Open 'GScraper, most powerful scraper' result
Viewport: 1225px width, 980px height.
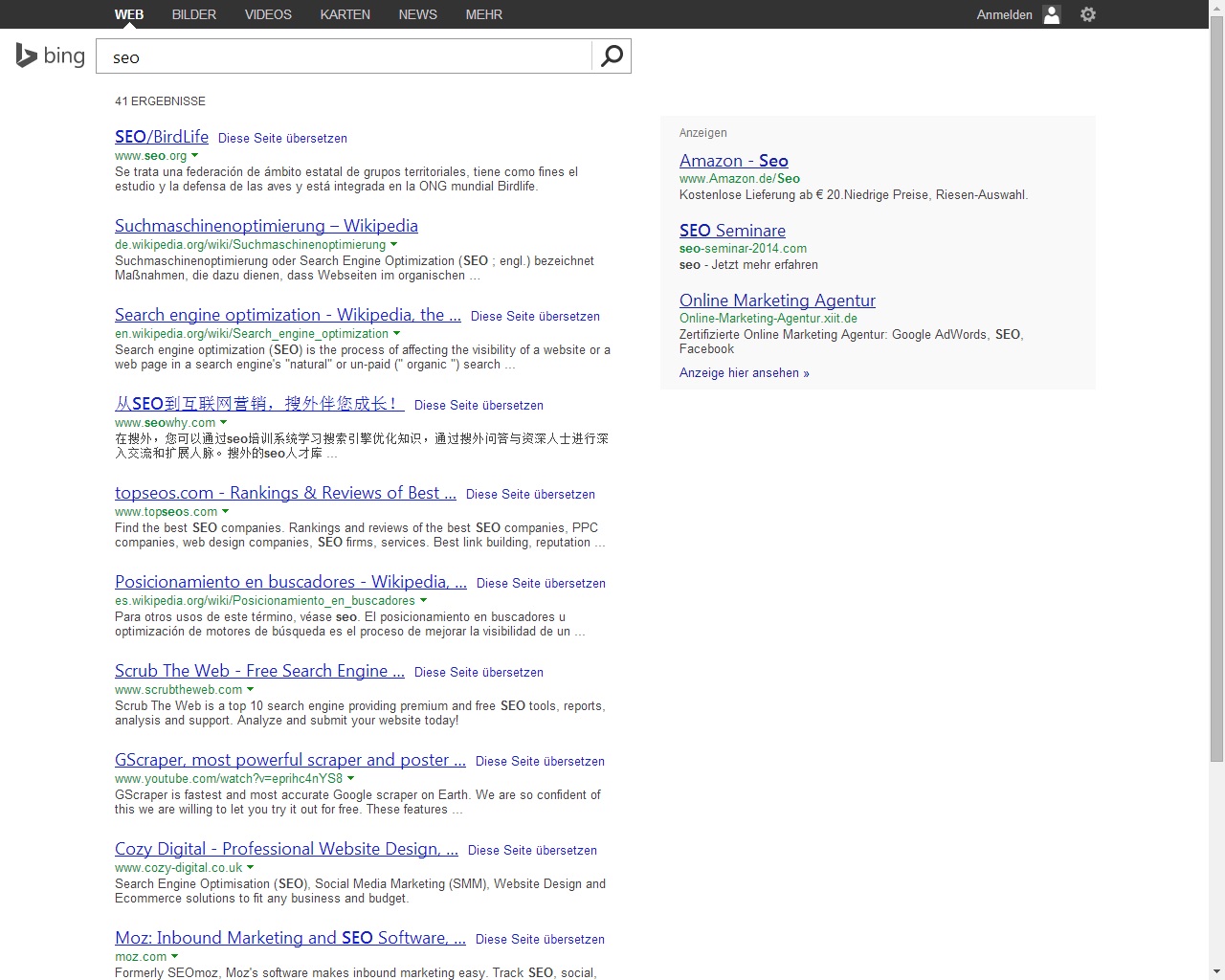click(x=290, y=760)
